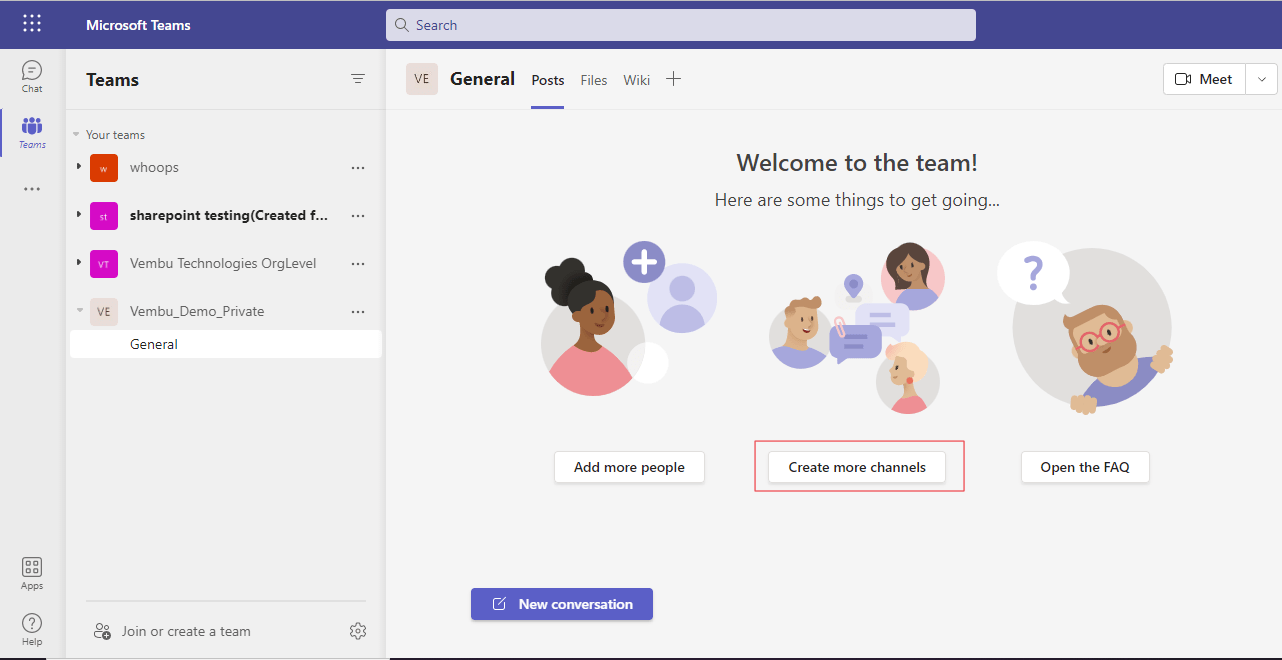Expand the whoops team
This screenshot has width=1282, height=660.
tap(79, 167)
